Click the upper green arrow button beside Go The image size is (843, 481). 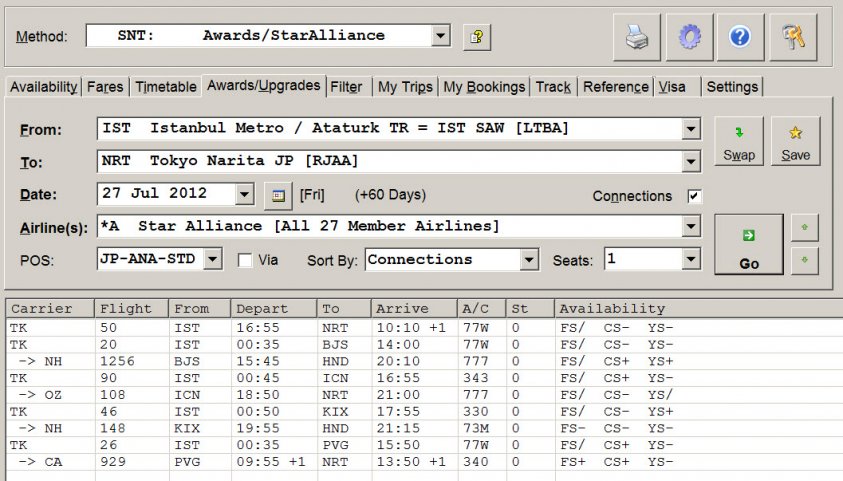point(804,228)
